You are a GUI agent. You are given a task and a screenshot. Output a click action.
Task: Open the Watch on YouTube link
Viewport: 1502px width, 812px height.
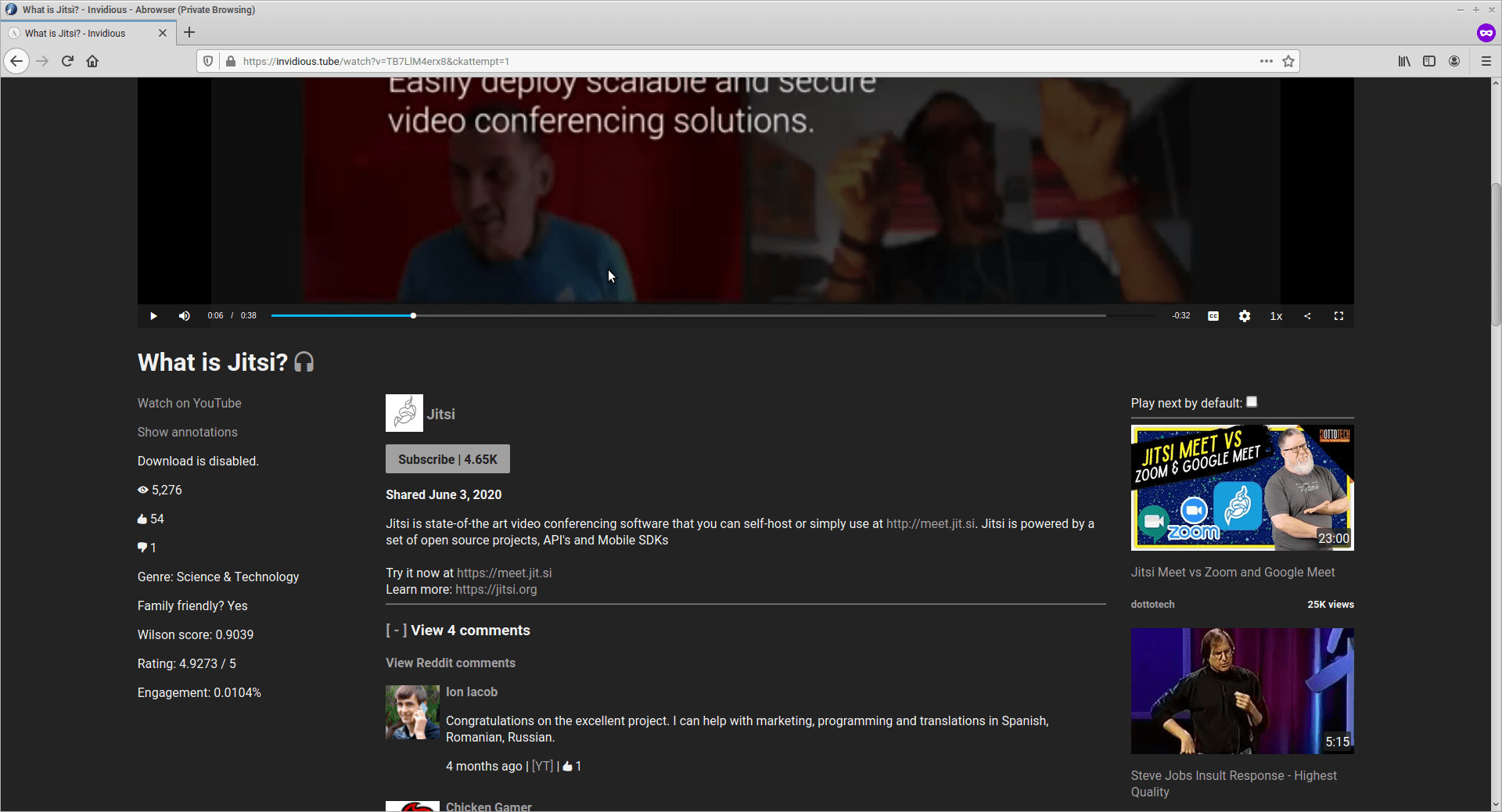point(189,403)
